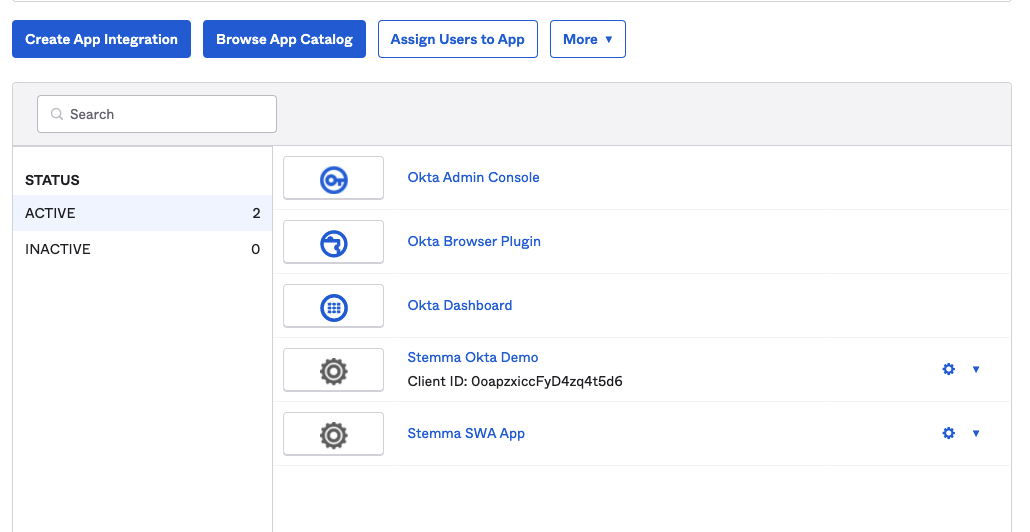Filter apps by INACTIVE status
Image resolution: width=1030 pixels, height=532 pixels.
click(x=143, y=249)
